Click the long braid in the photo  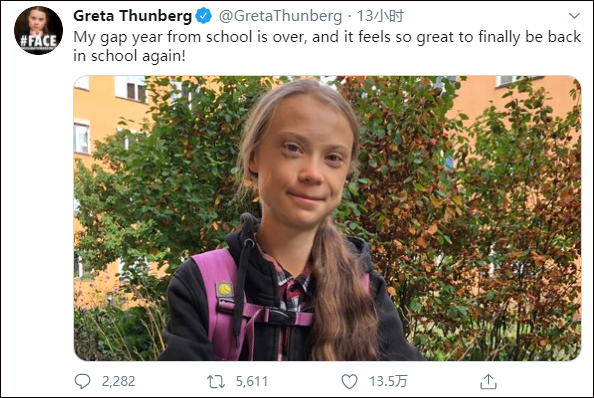point(341,295)
